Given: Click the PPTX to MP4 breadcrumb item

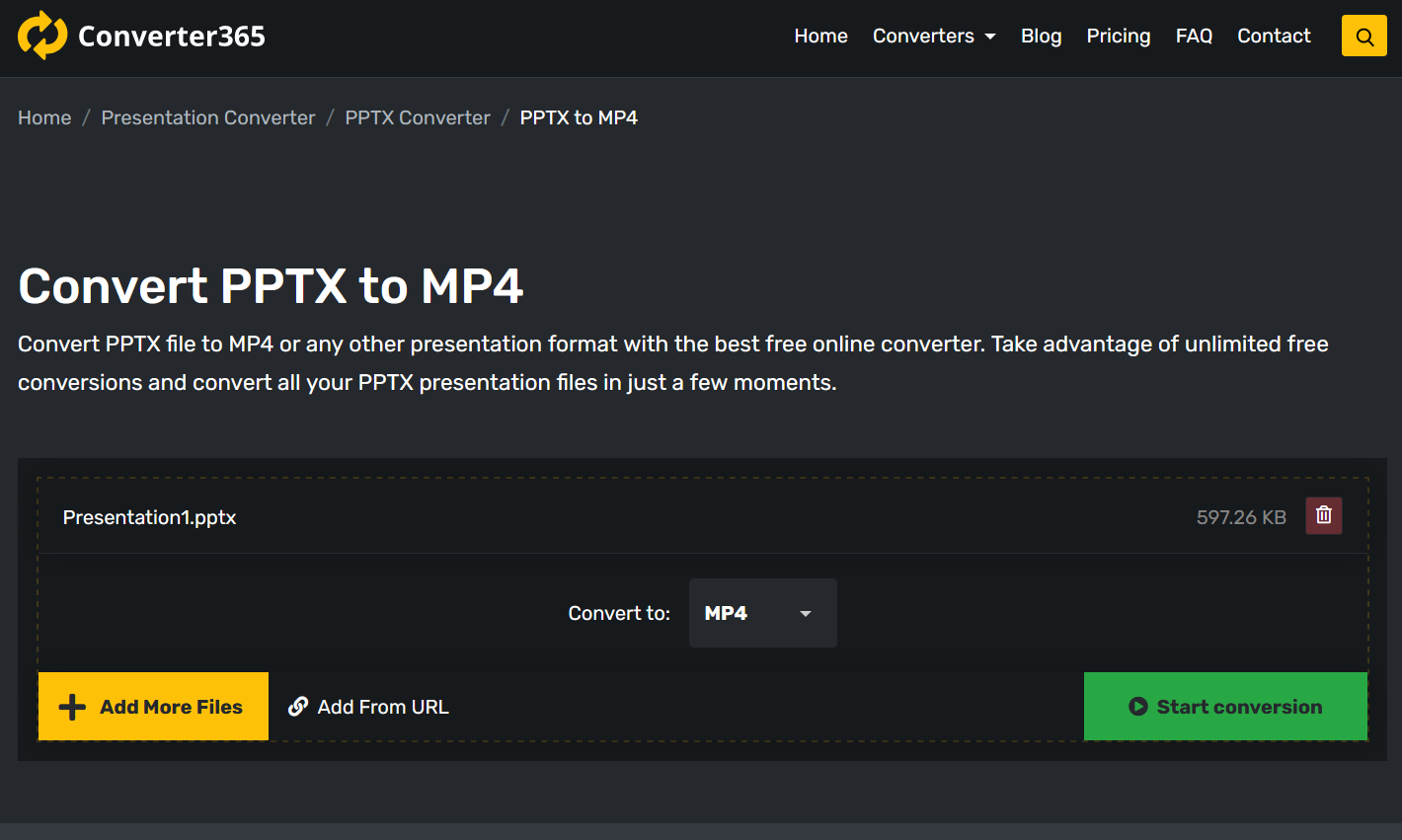Looking at the screenshot, I should (x=579, y=117).
